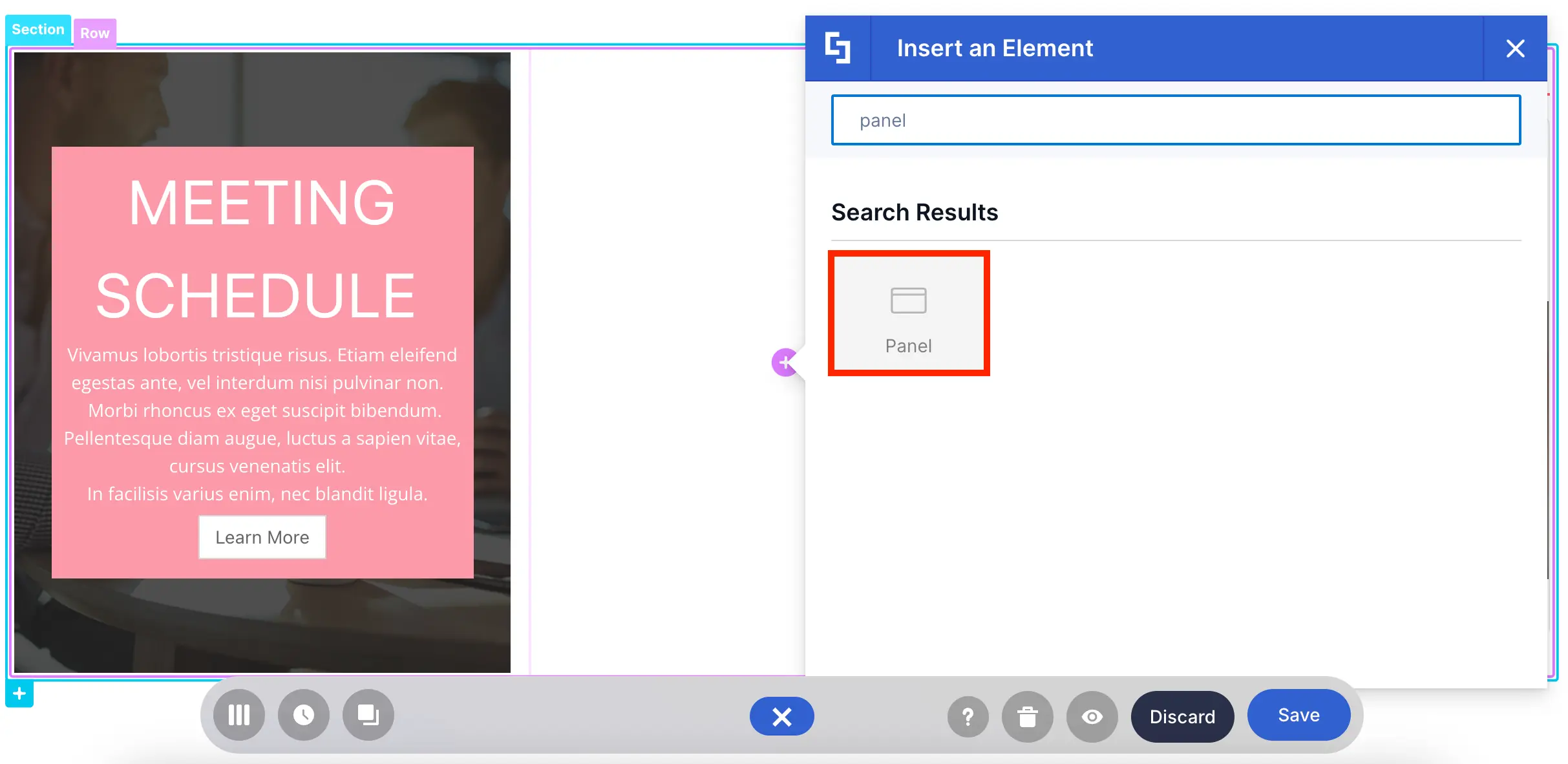1568x764 pixels.
Task: Select the Row label tab
Action: coord(94,33)
